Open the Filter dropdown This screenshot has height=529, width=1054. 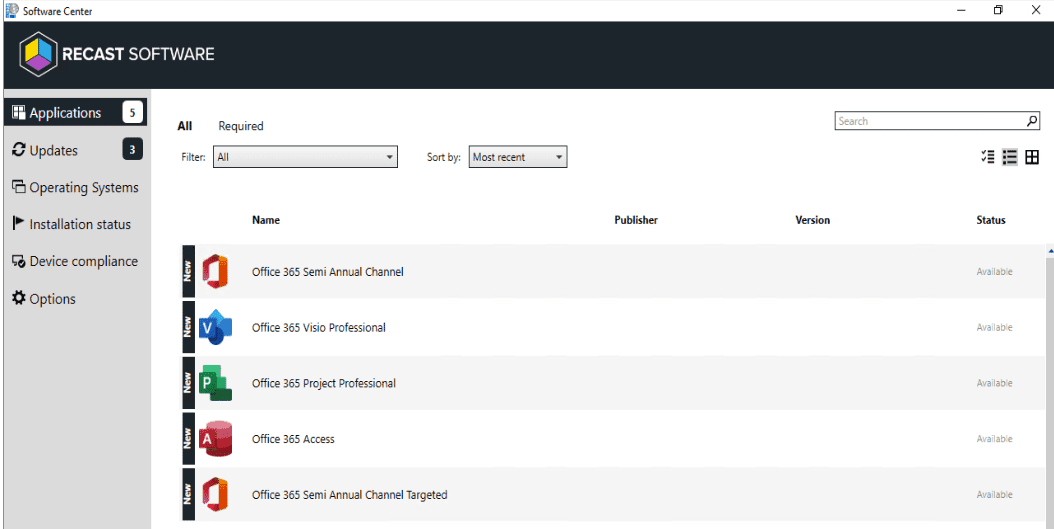point(305,157)
